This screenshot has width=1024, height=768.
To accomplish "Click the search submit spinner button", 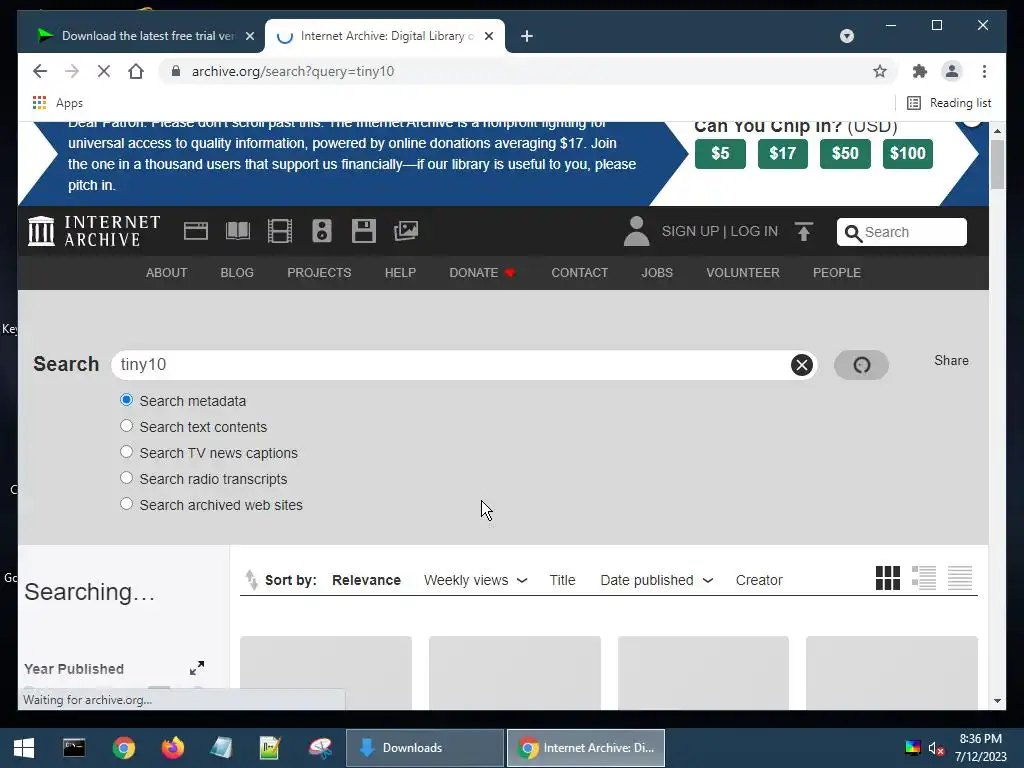I will (861, 365).
